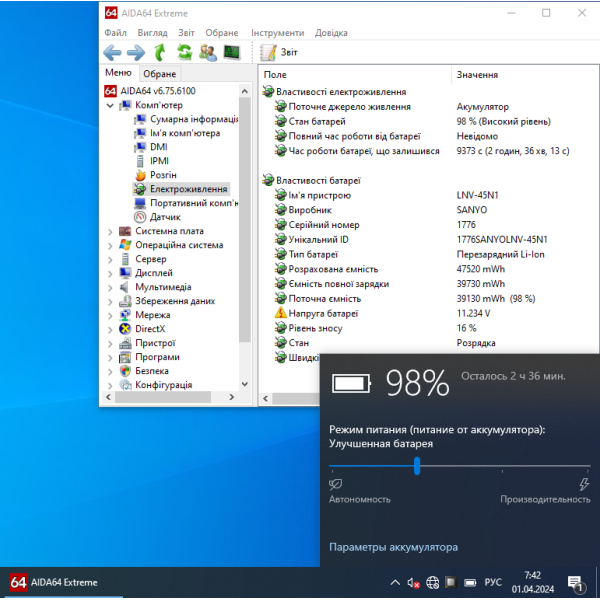
Task: Open the Інструменти menu
Action: [x=277, y=33]
